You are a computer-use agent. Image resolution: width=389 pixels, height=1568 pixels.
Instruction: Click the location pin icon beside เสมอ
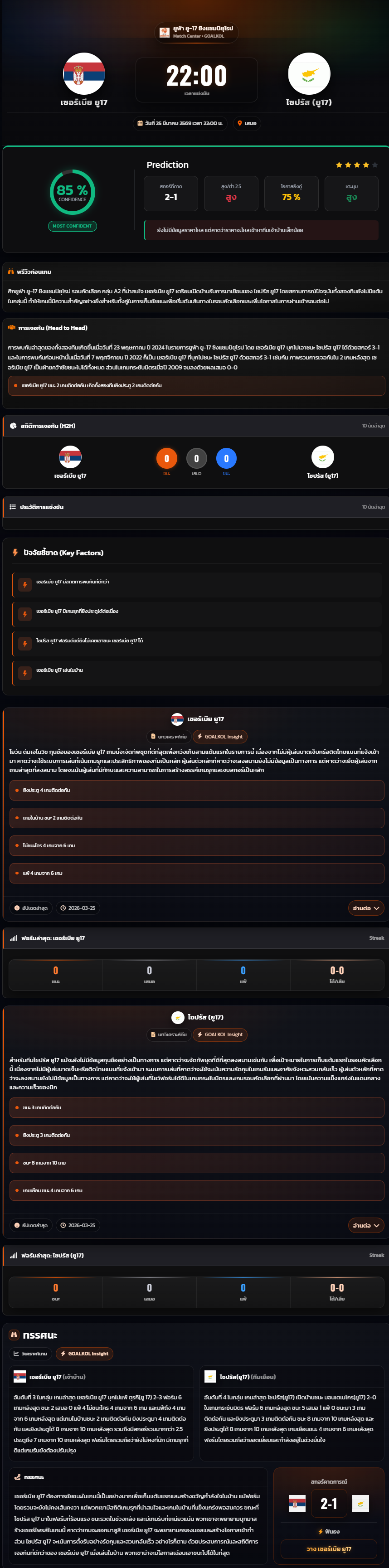(x=240, y=123)
